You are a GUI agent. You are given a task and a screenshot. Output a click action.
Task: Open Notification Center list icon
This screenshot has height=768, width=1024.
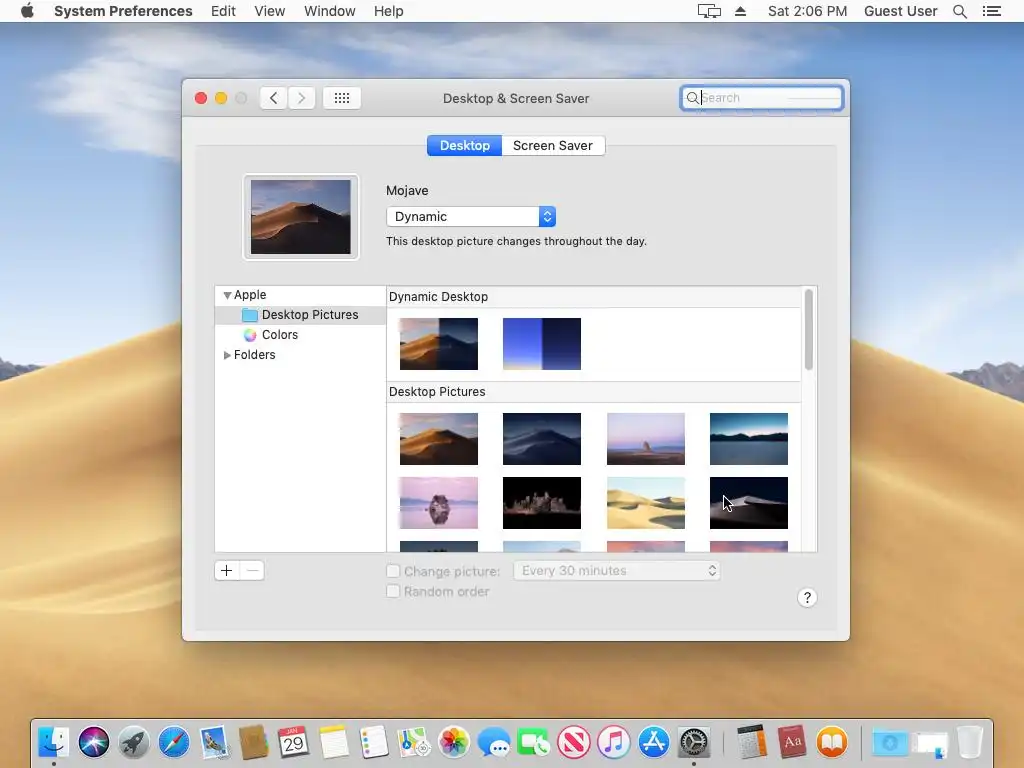click(991, 11)
